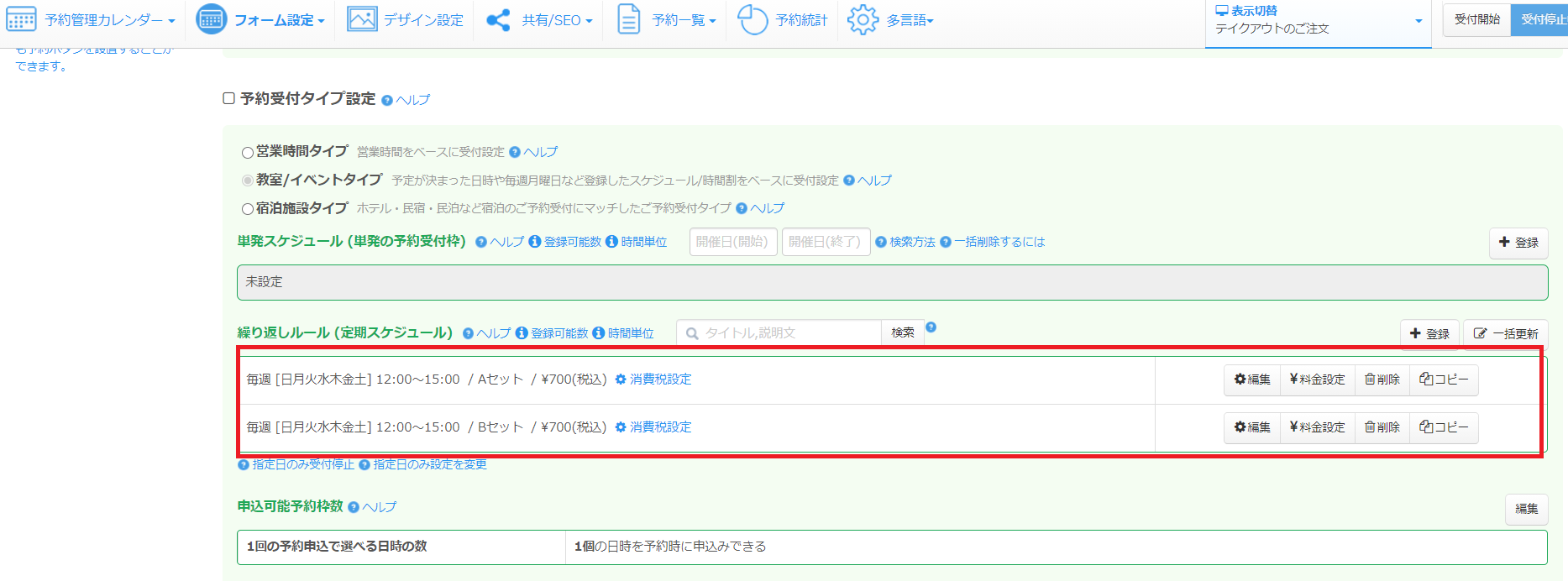
Task: Click gear icon of Bセット 消費税設定
Action: (x=621, y=427)
